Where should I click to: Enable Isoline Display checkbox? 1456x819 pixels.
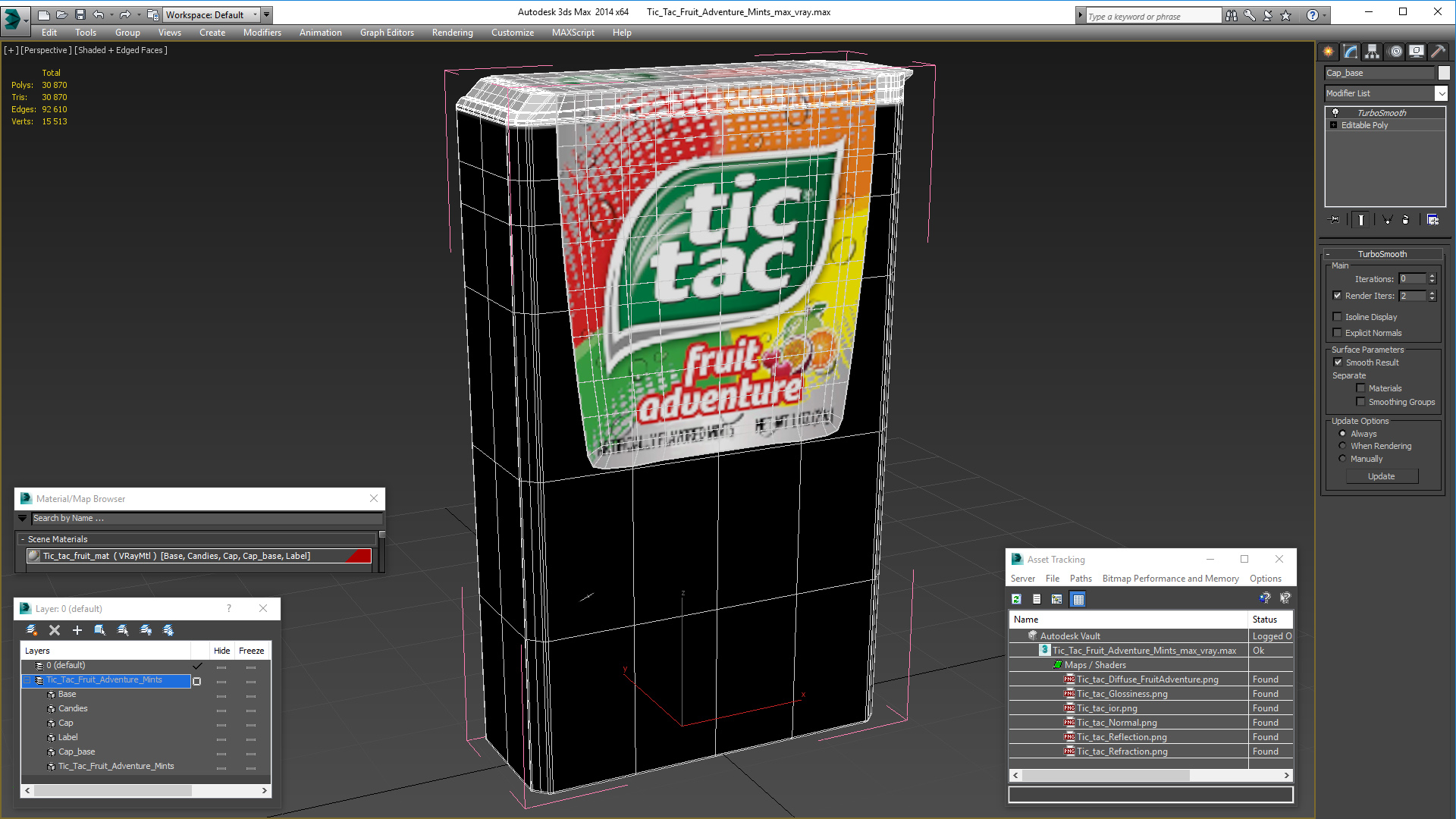coord(1338,317)
